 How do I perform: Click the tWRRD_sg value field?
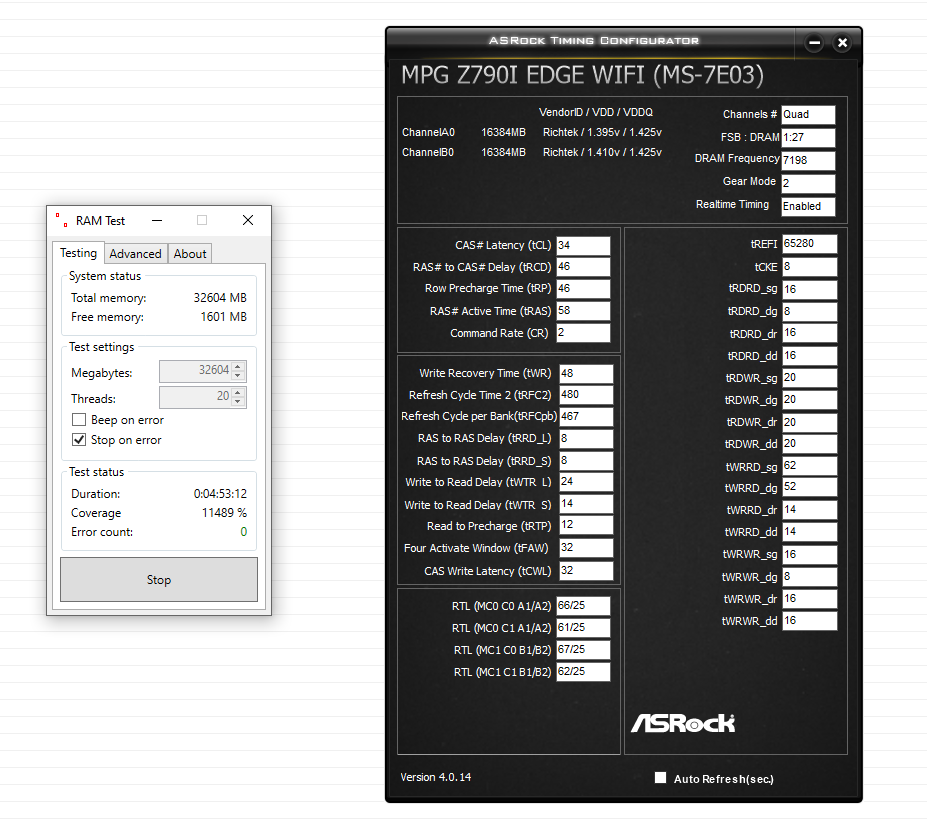point(809,466)
